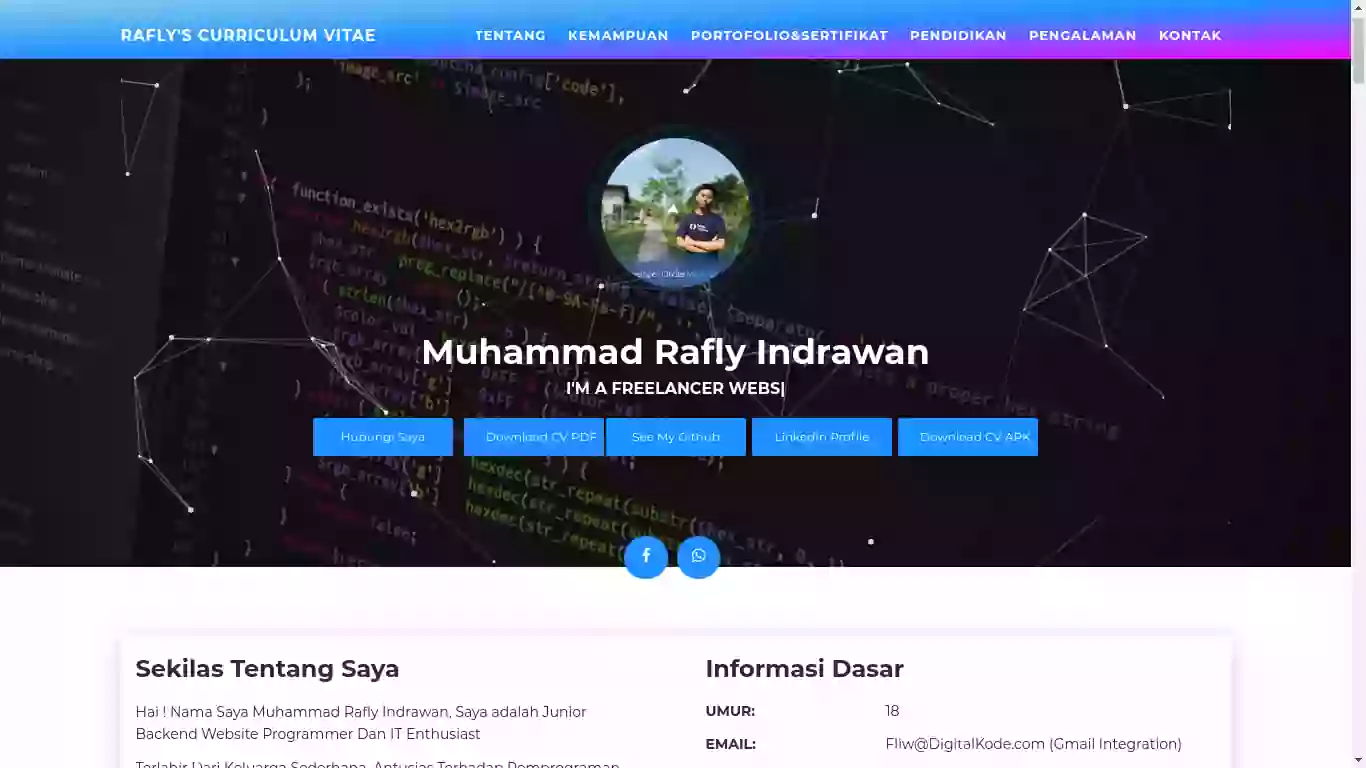The width and height of the screenshot is (1366, 768).
Task: Click the Download CV APK button
Action: tap(967, 436)
